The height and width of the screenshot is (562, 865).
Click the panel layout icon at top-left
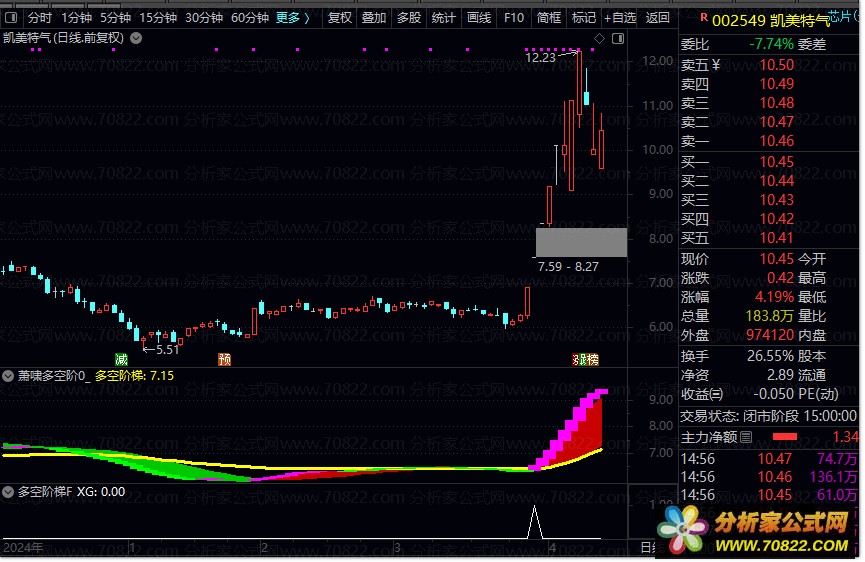11,18
